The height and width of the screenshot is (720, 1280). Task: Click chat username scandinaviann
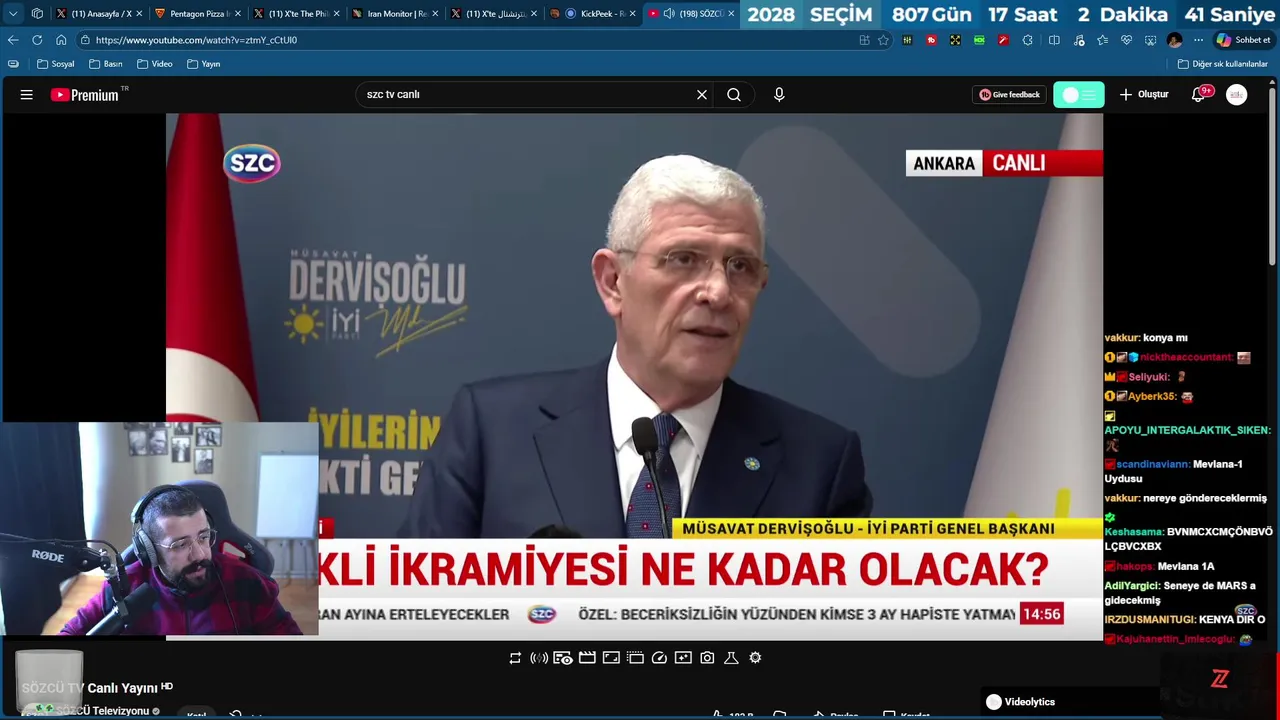coord(1153,464)
